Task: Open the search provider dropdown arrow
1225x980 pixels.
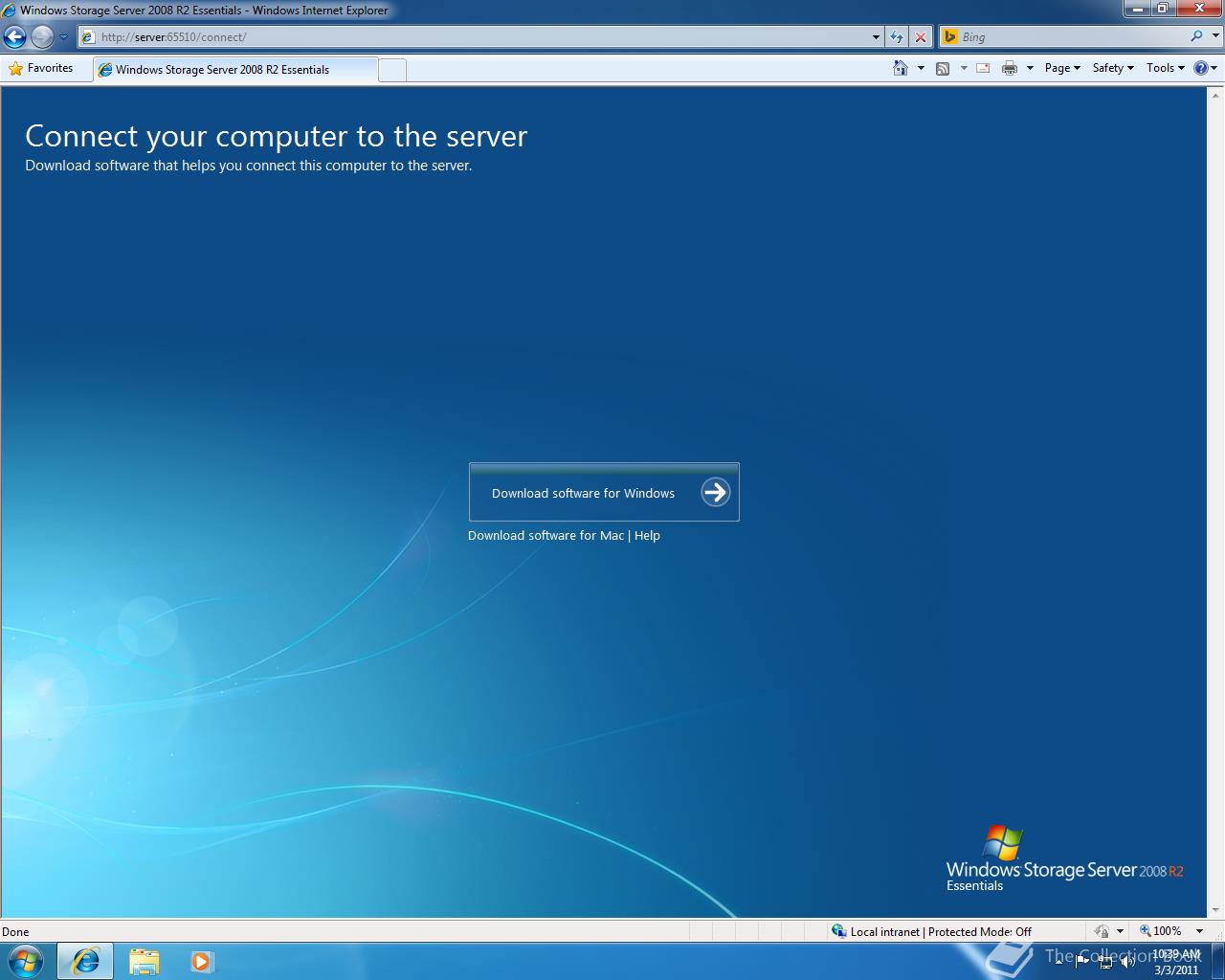Action: (x=1214, y=36)
